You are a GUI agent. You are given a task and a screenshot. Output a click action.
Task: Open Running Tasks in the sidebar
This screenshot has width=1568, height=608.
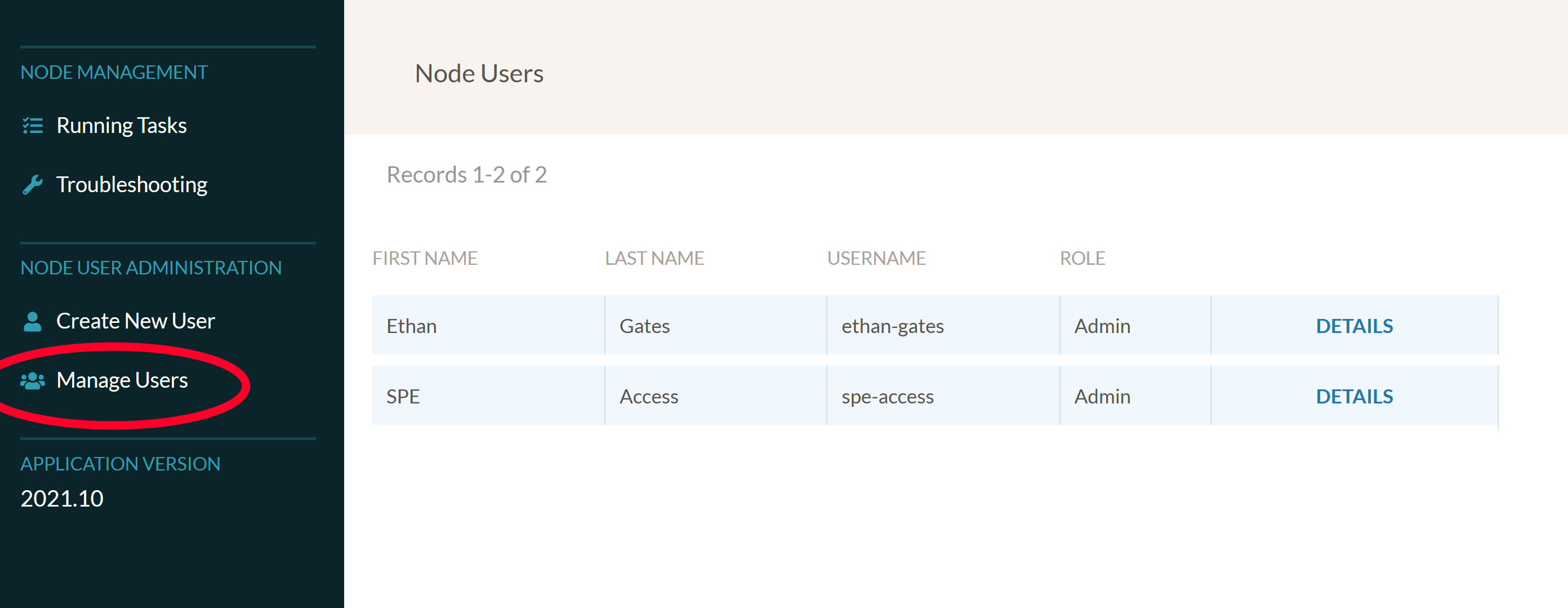pos(121,126)
